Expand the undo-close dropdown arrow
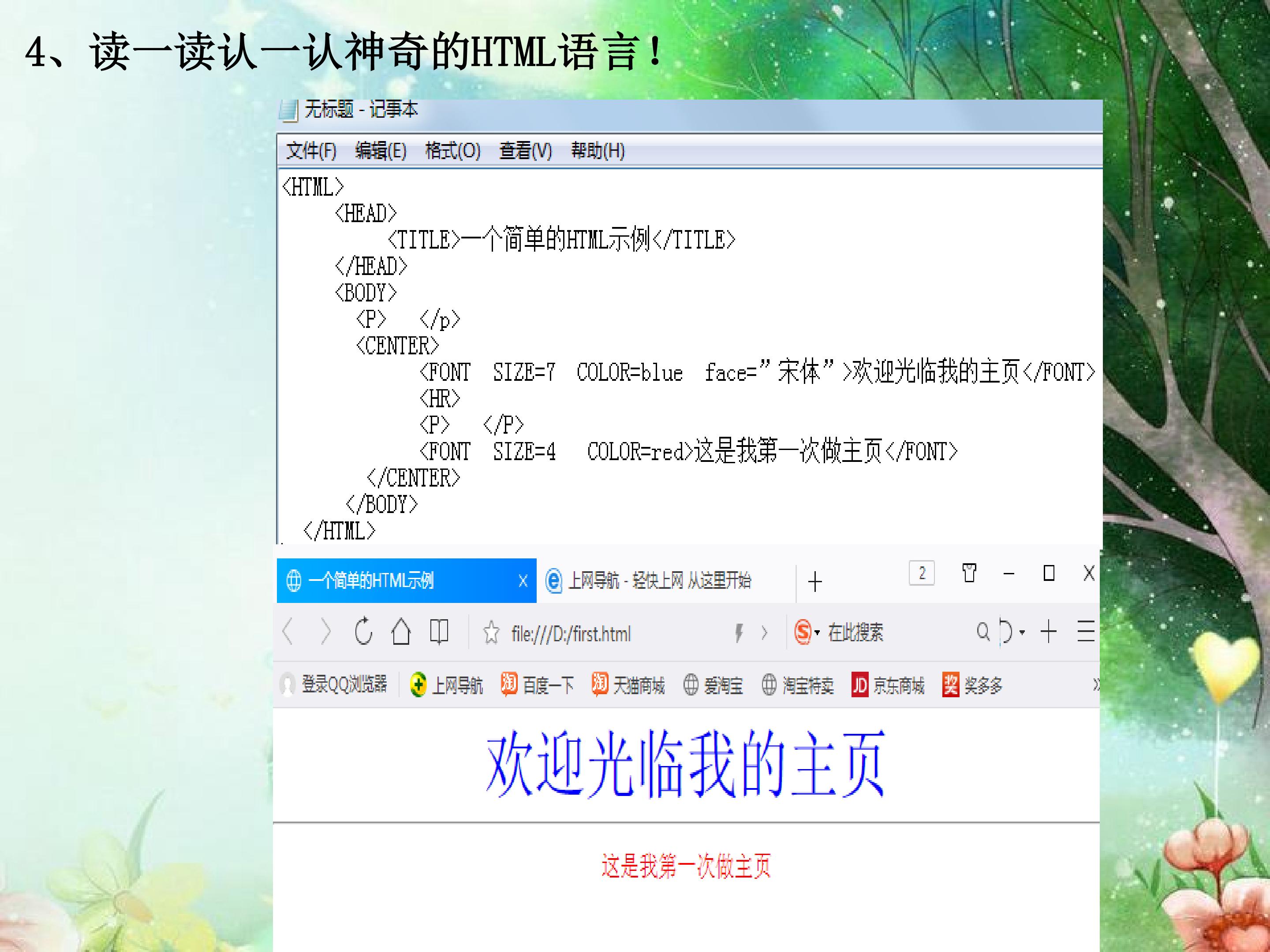The width and height of the screenshot is (1270, 952). [x=1022, y=633]
